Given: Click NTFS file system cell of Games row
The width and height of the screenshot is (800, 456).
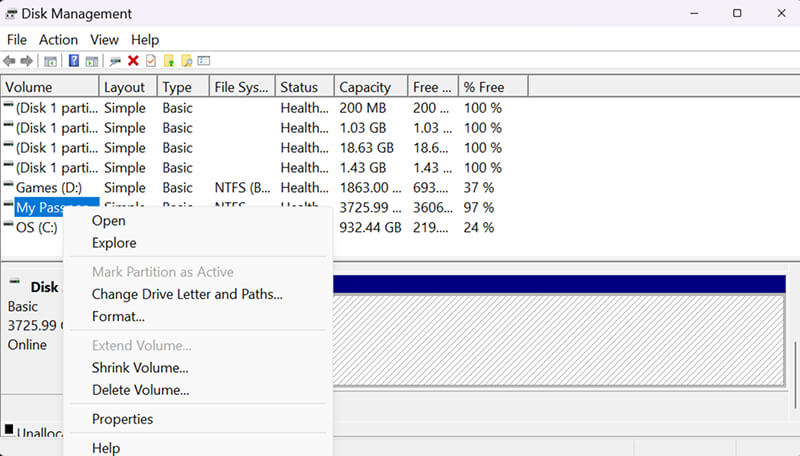Looking at the screenshot, I should click(242, 188).
